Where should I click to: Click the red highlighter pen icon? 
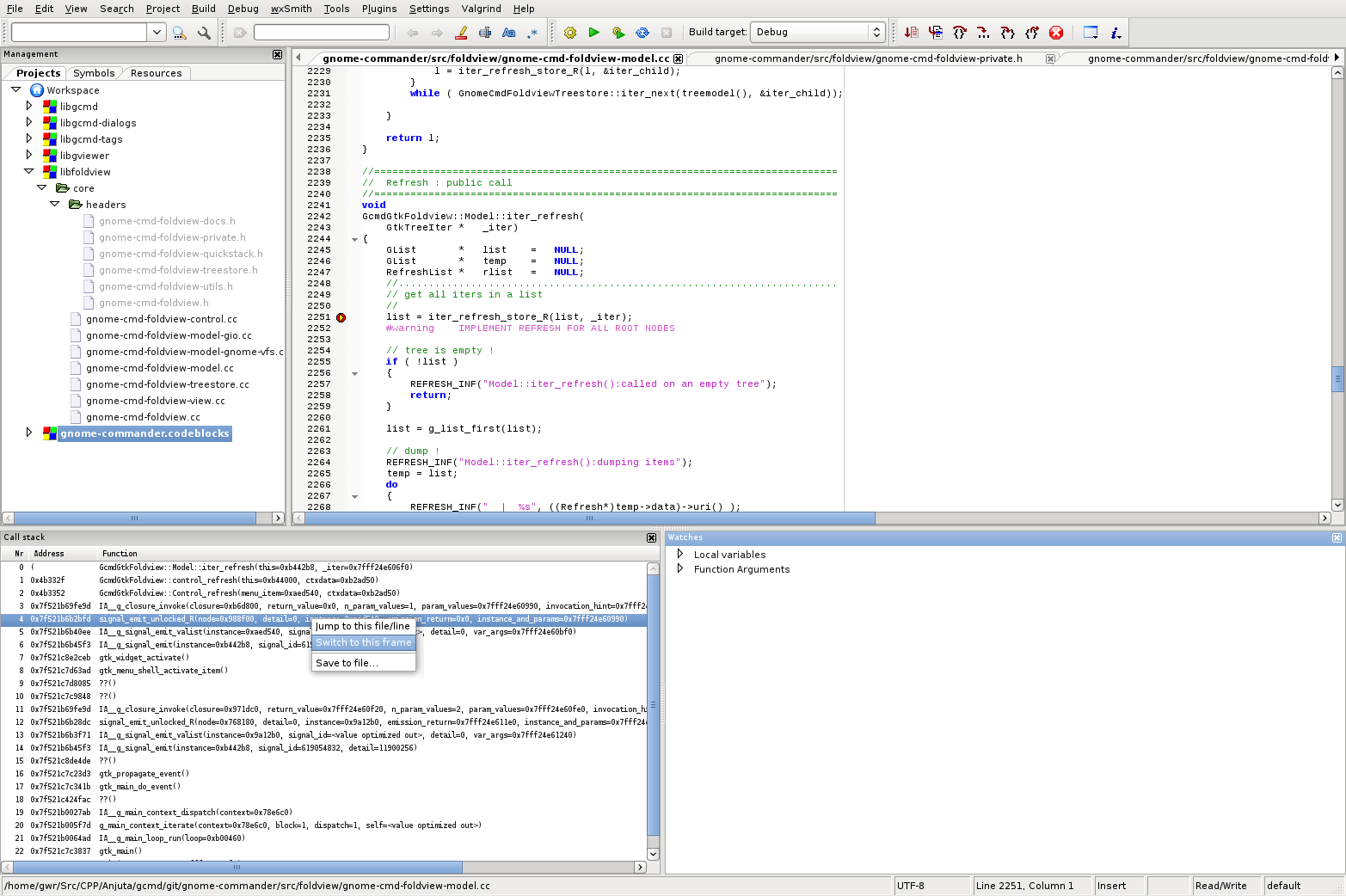tap(461, 33)
